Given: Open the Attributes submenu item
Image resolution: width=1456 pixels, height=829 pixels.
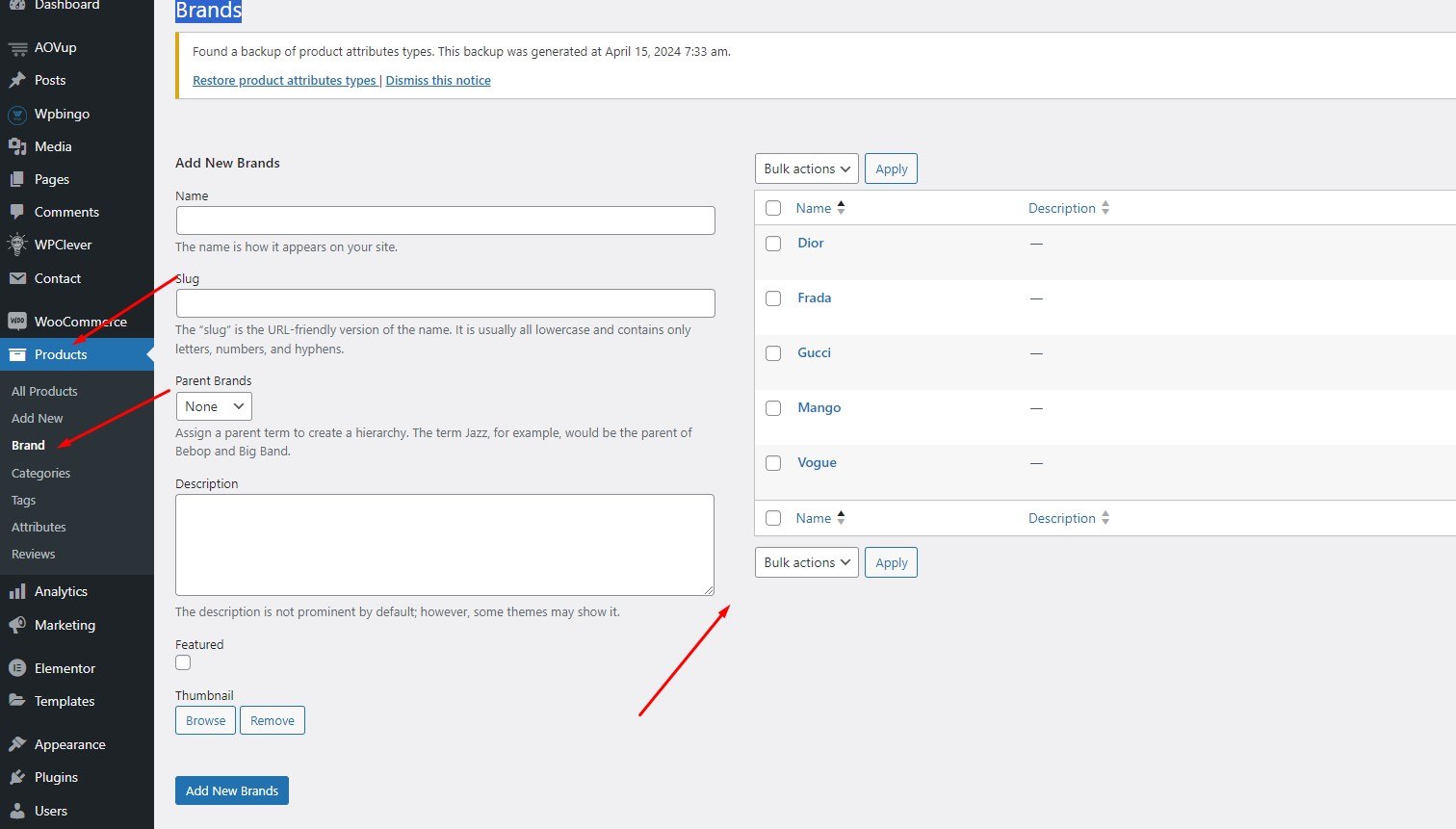Looking at the screenshot, I should click(39, 527).
